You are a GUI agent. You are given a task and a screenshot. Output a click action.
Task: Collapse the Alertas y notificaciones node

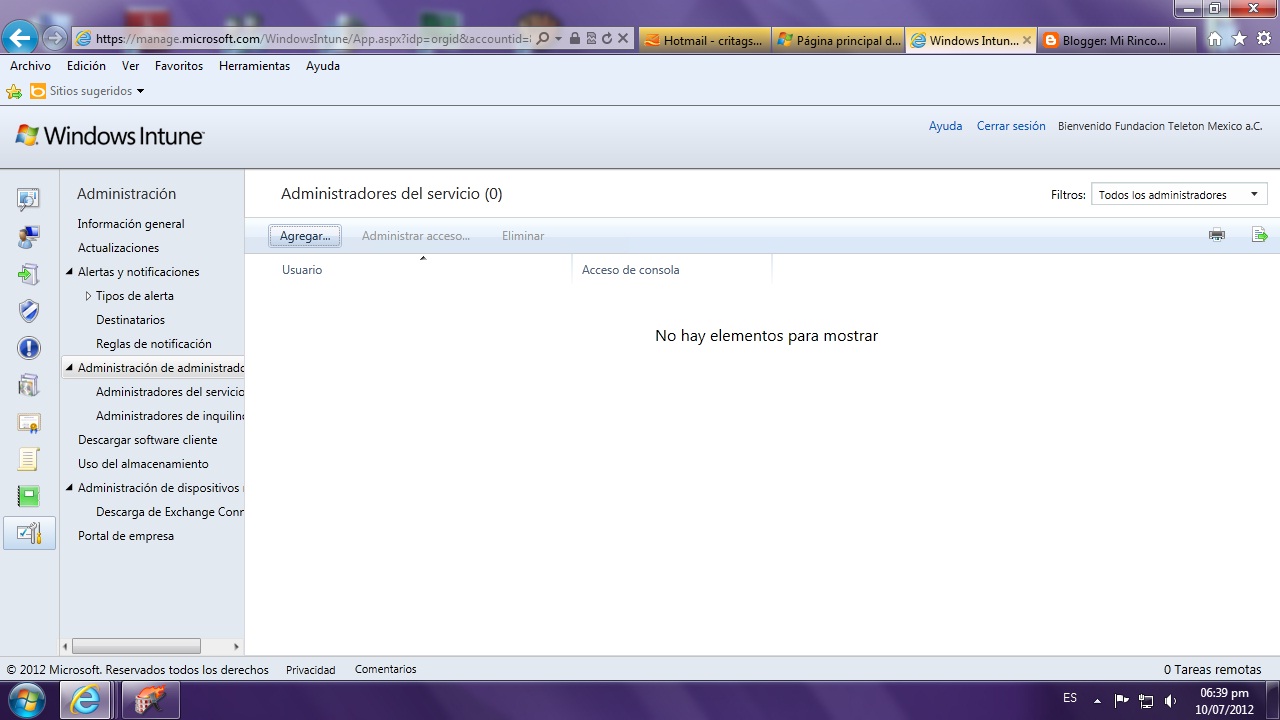coord(70,272)
